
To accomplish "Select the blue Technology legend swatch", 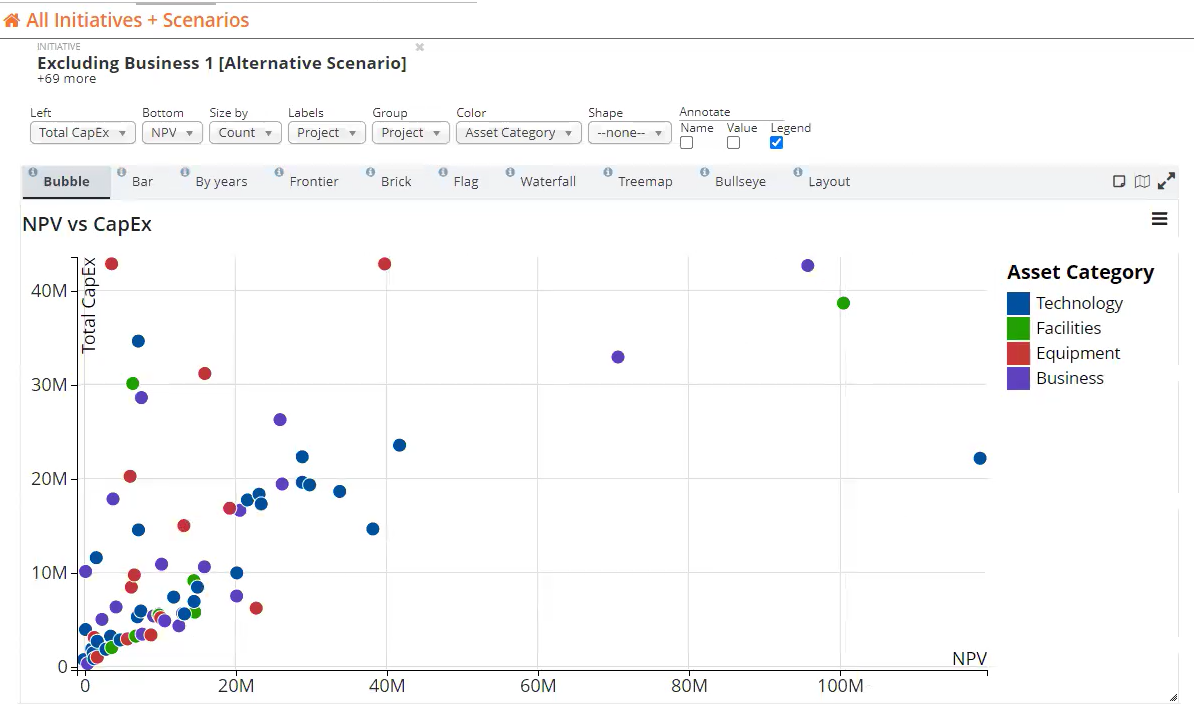I will (1017, 303).
